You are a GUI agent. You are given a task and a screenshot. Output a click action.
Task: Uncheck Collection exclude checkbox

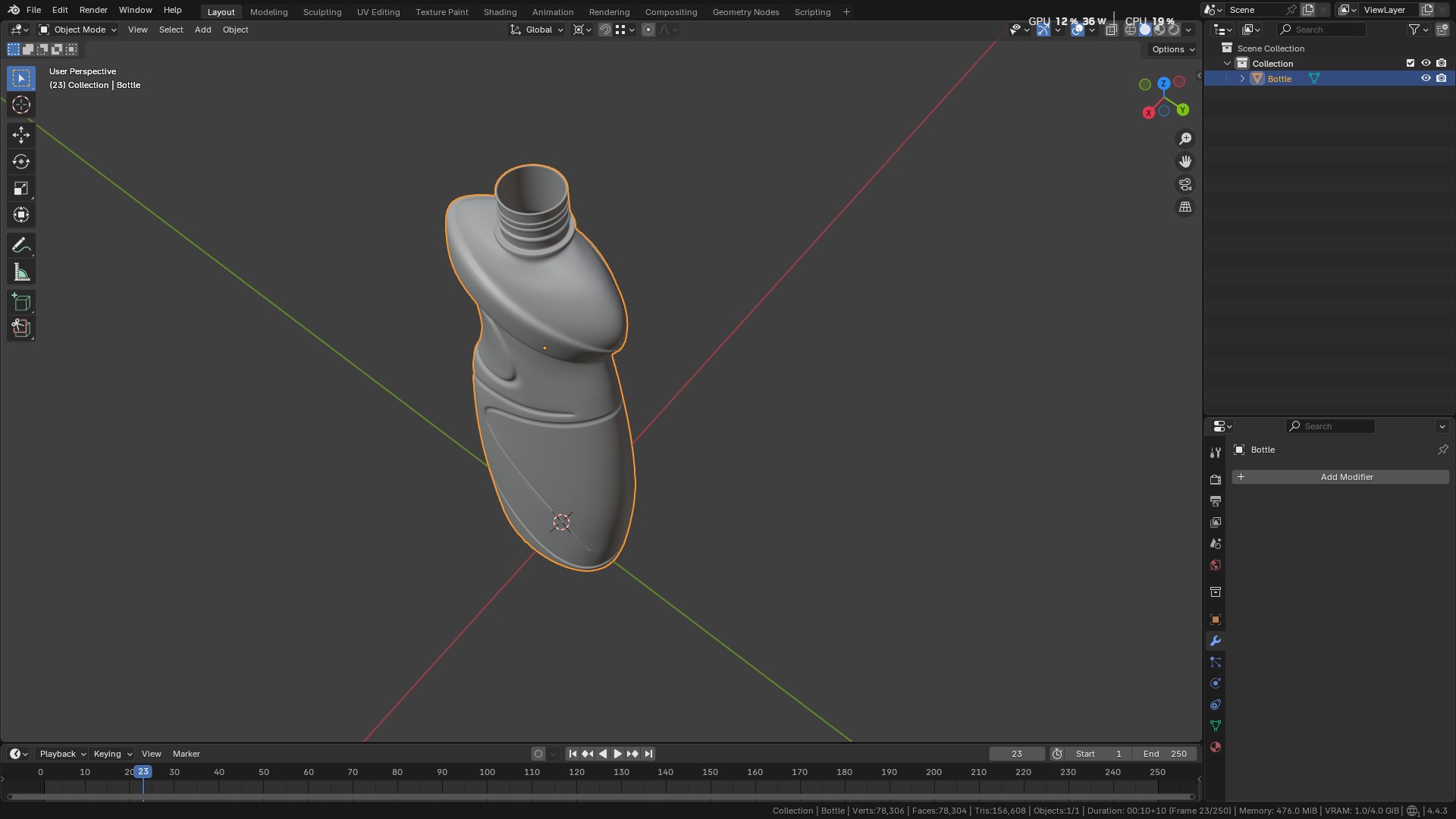[1410, 63]
